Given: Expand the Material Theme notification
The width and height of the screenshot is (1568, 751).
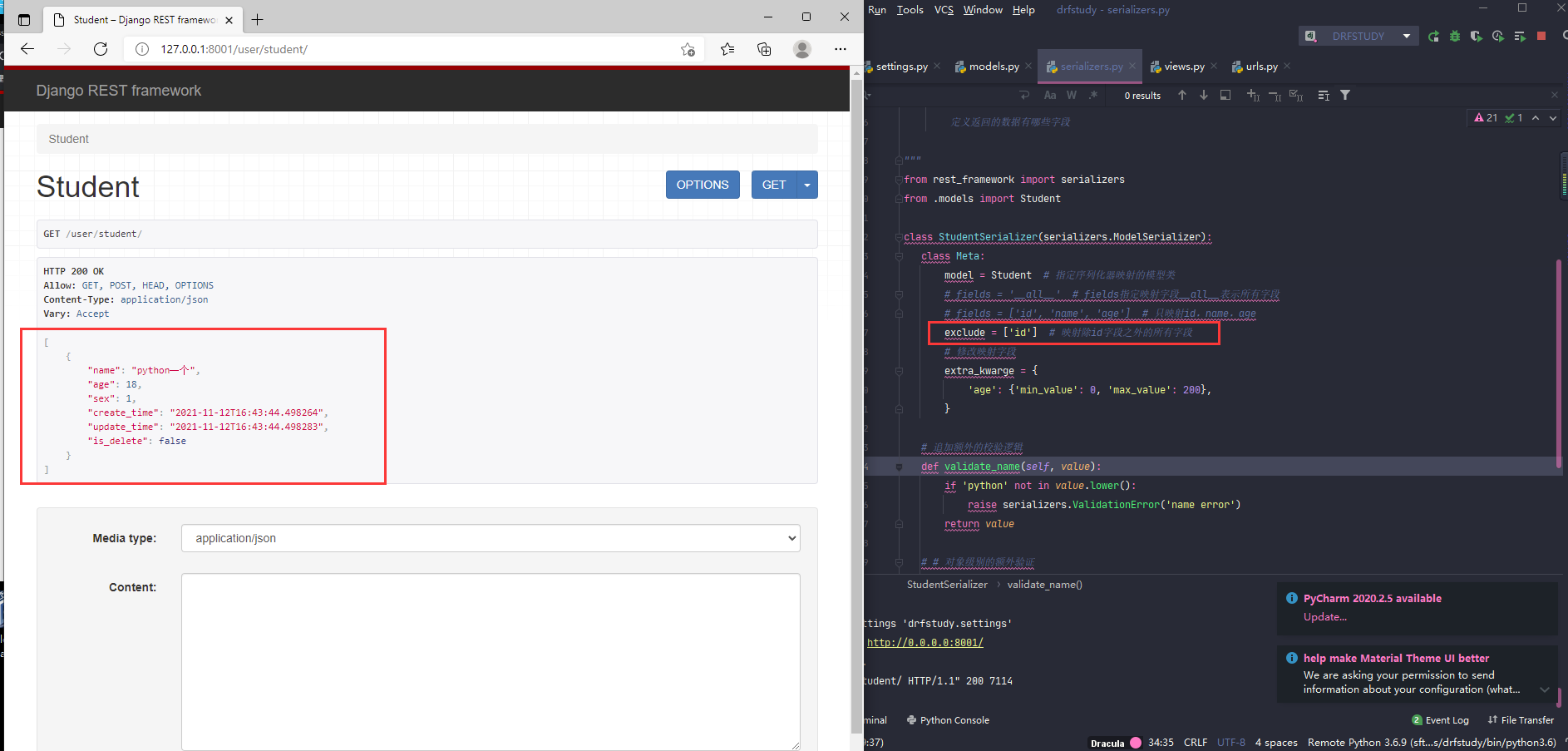Looking at the screenshot, I should (1545, 689).
